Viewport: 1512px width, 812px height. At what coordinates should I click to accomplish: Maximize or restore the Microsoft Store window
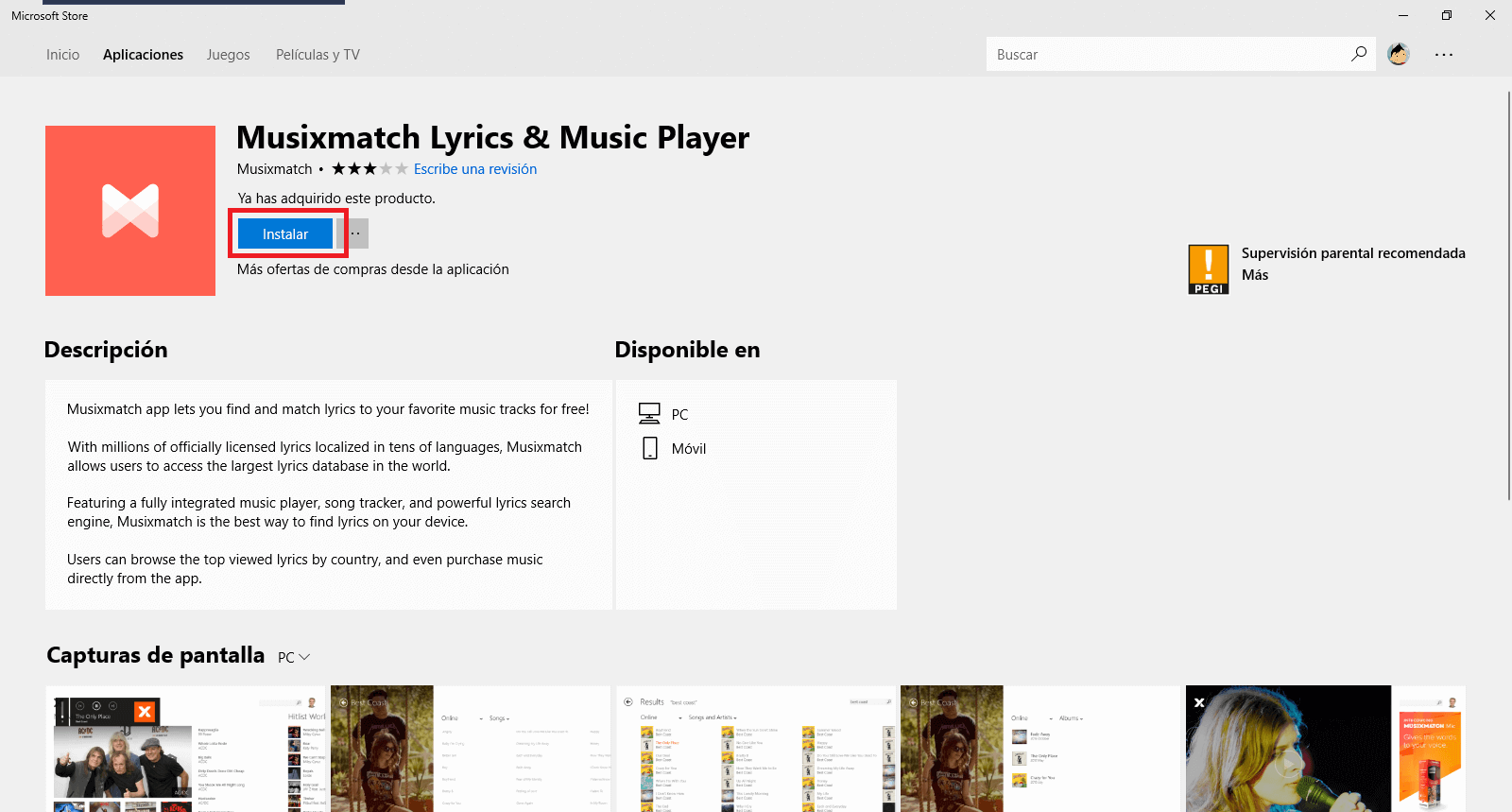pos(1447,15)
